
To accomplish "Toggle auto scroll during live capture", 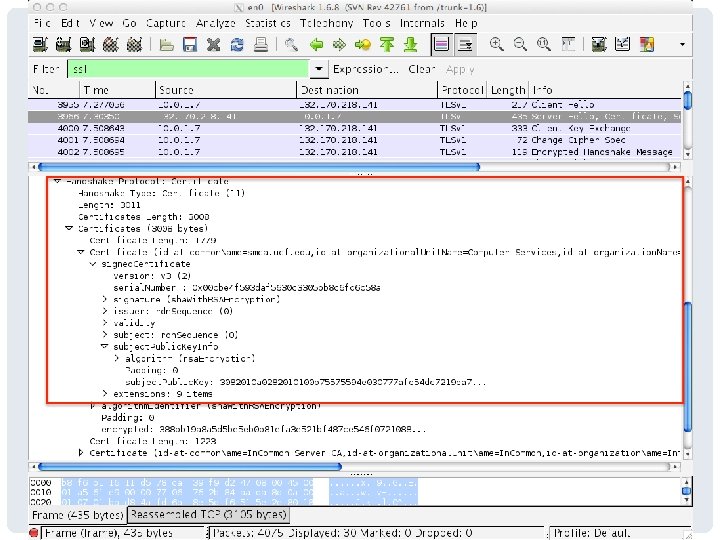I will click(x=465, y=45).
